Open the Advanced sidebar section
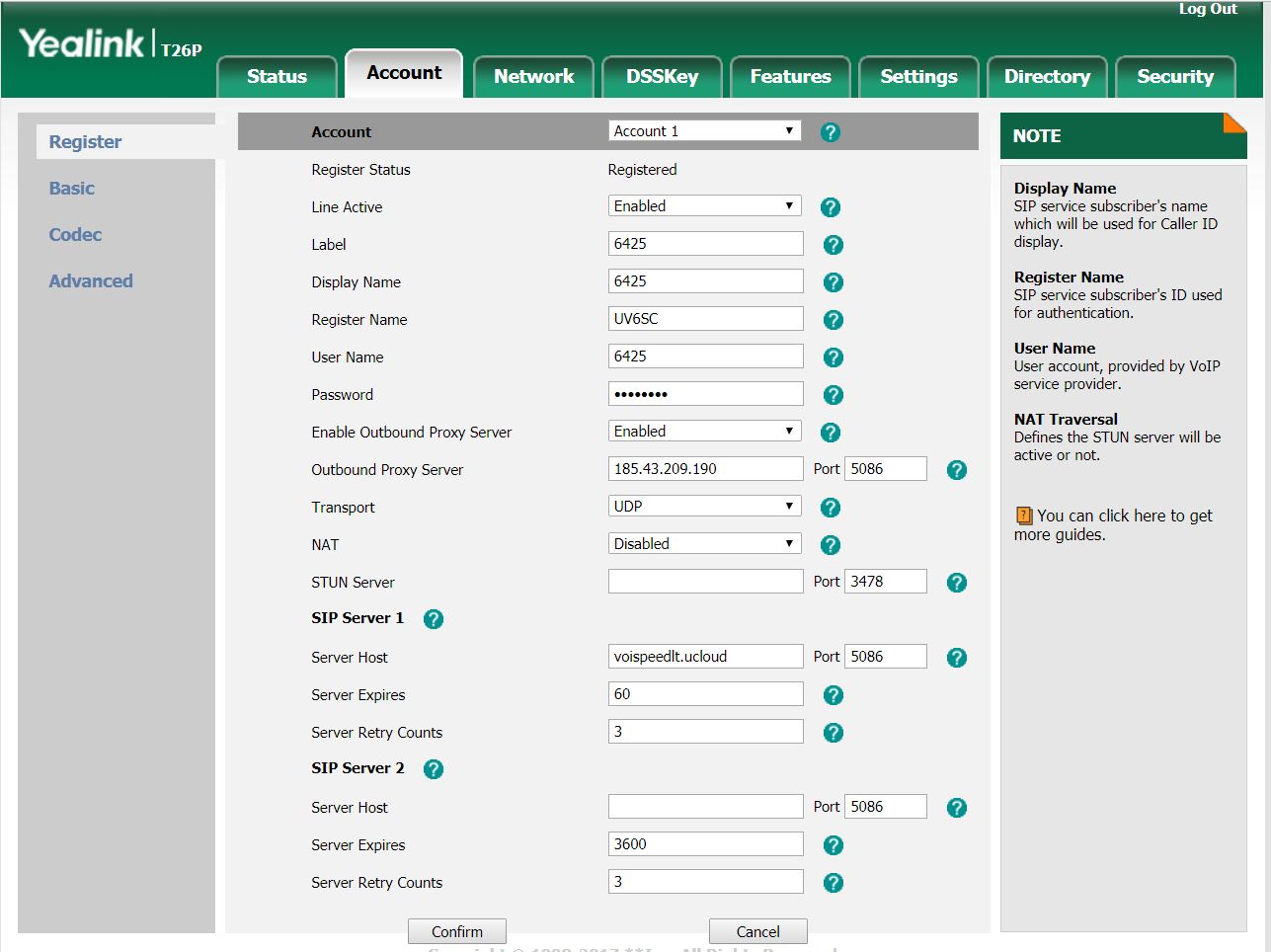Screen dimensions: 1271x952 tap(91, 281)
